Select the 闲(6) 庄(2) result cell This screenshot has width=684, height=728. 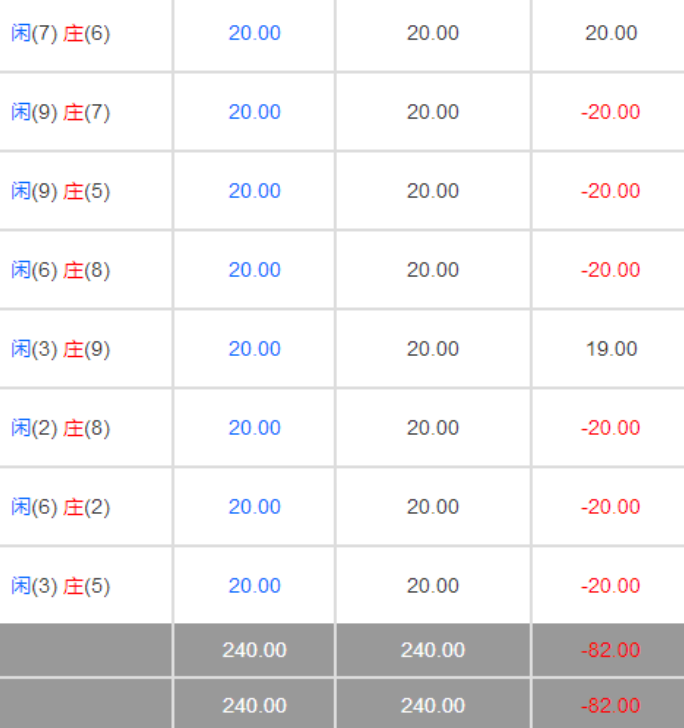[x=61, y=507]
